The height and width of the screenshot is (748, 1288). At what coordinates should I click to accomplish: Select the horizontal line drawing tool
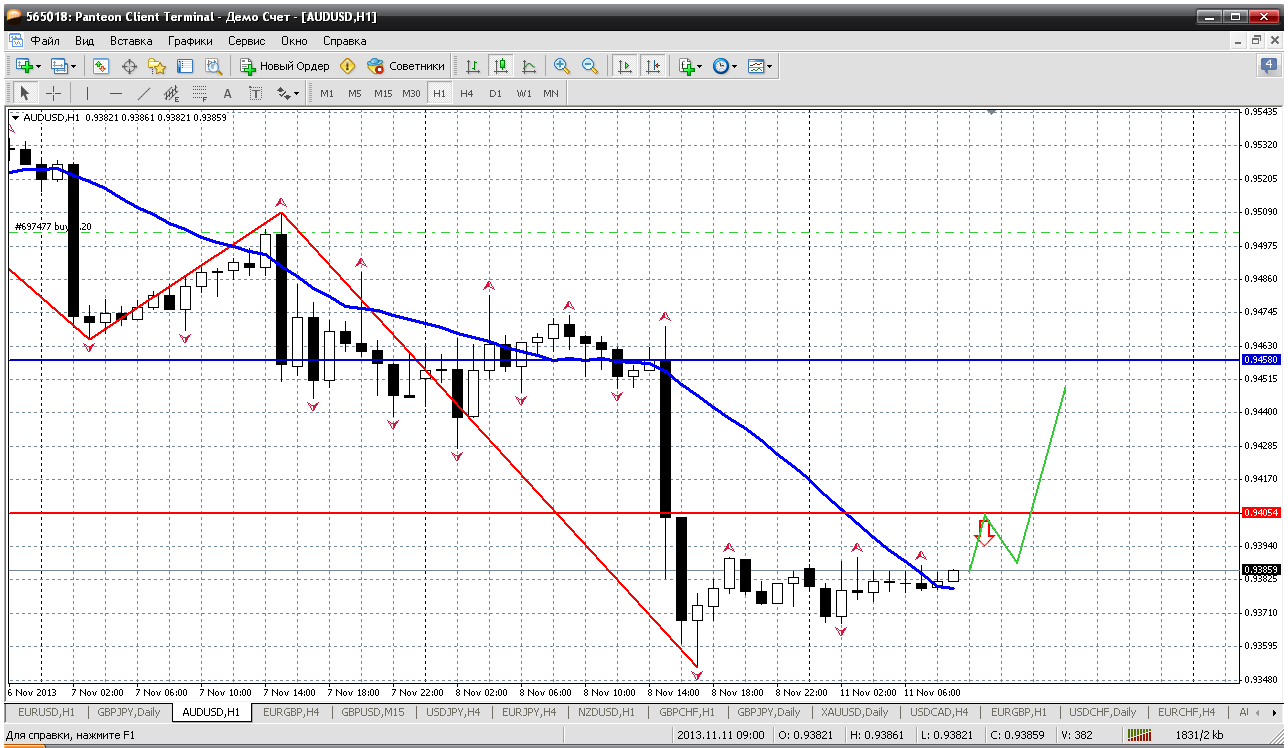tap(115, 93)
